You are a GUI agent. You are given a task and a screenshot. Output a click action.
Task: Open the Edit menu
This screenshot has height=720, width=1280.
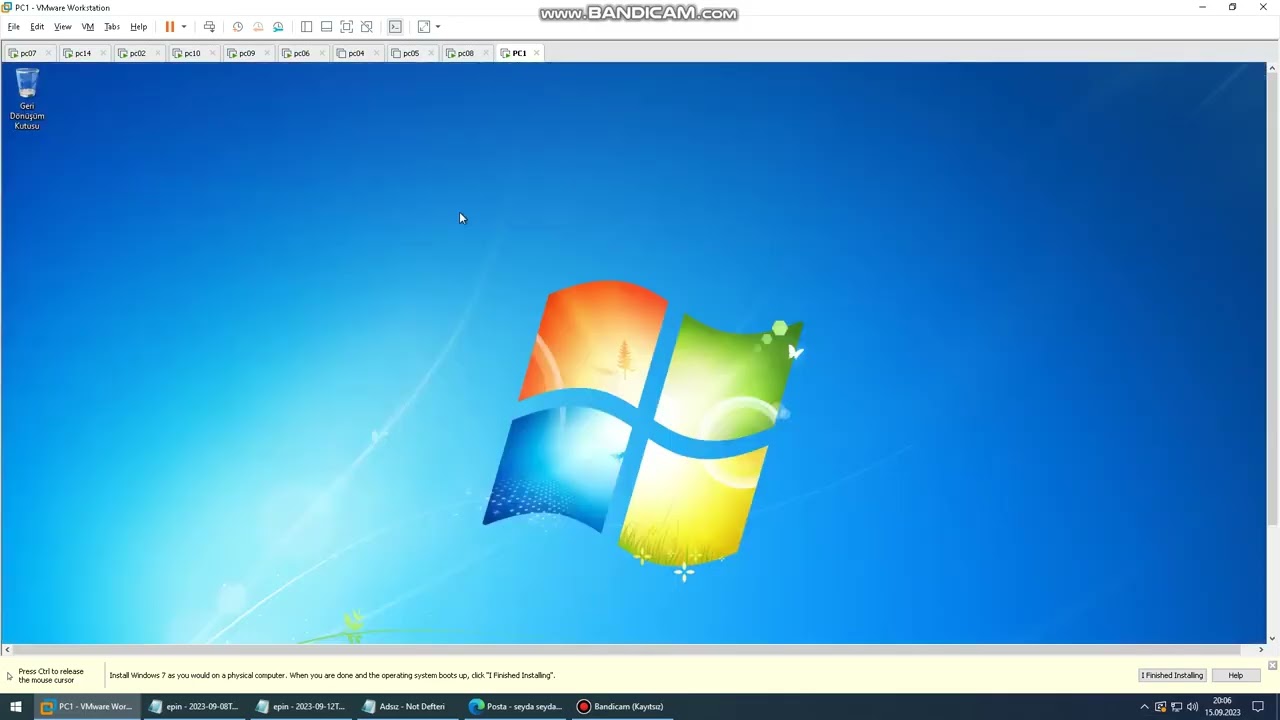(x=37, y=27)
